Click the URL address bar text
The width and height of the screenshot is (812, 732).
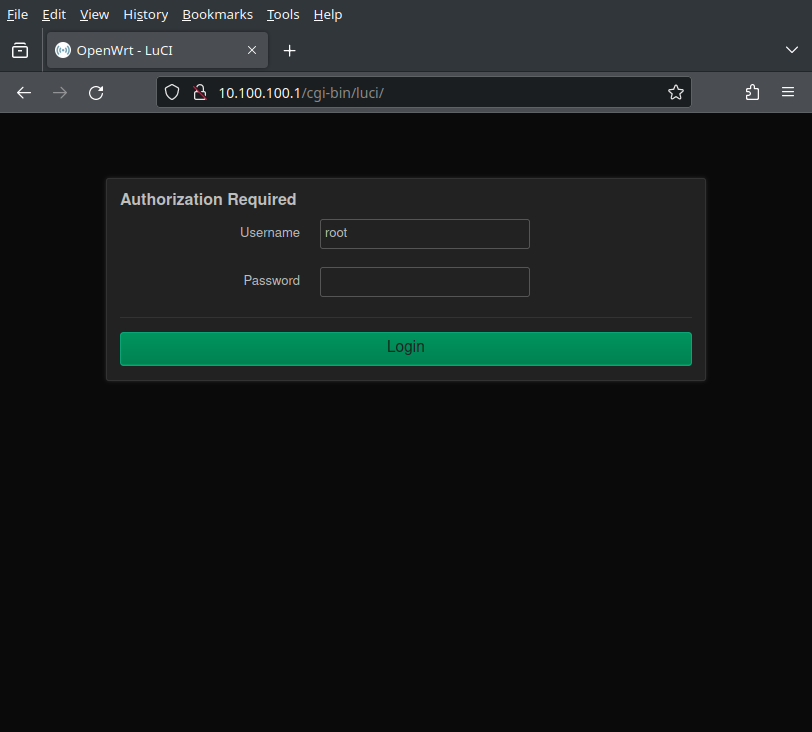click(x=301, y=93)
